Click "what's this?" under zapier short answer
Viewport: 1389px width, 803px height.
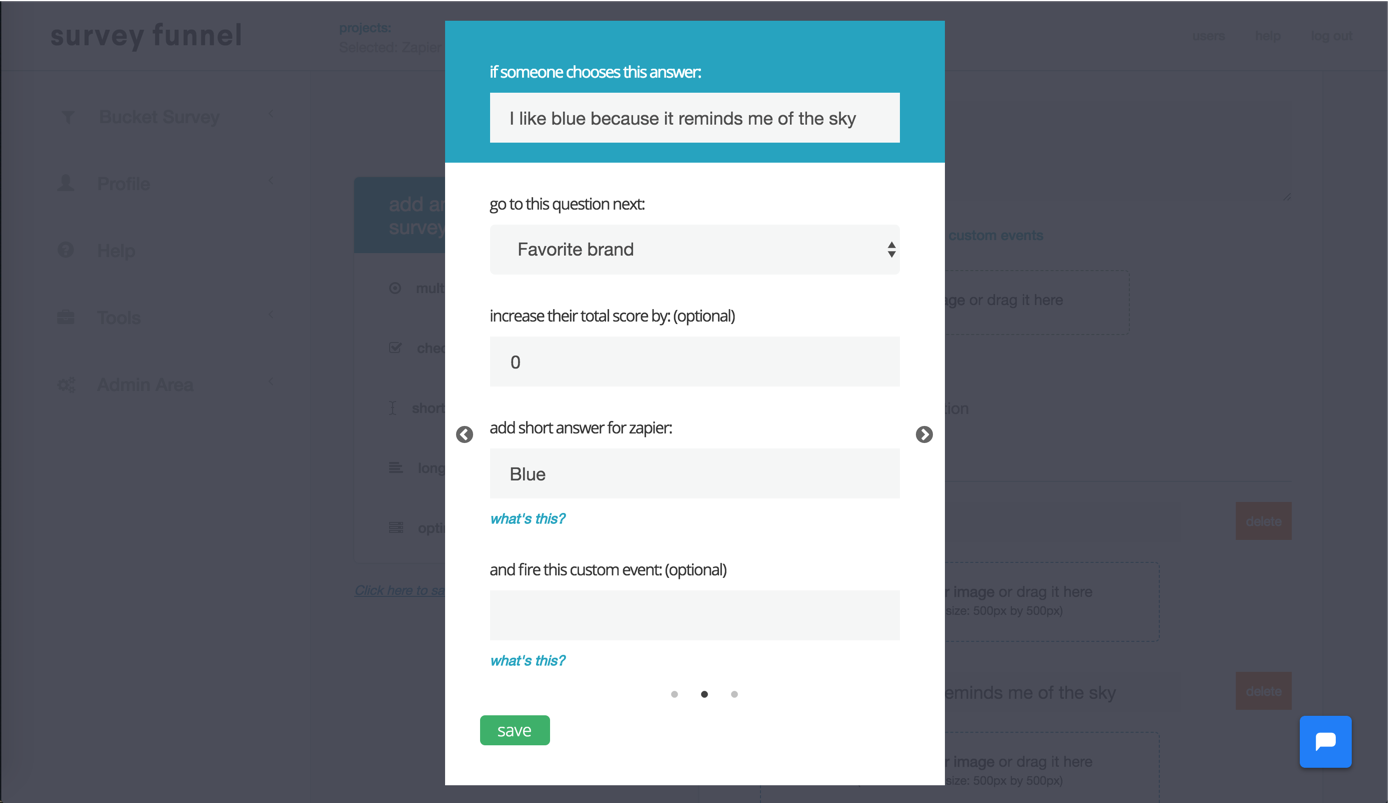[x=527, y=519]
